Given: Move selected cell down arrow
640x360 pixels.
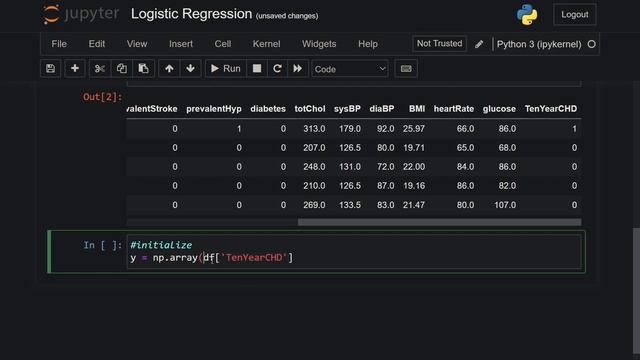Looking at the screenshot, I should pos(190,69).
